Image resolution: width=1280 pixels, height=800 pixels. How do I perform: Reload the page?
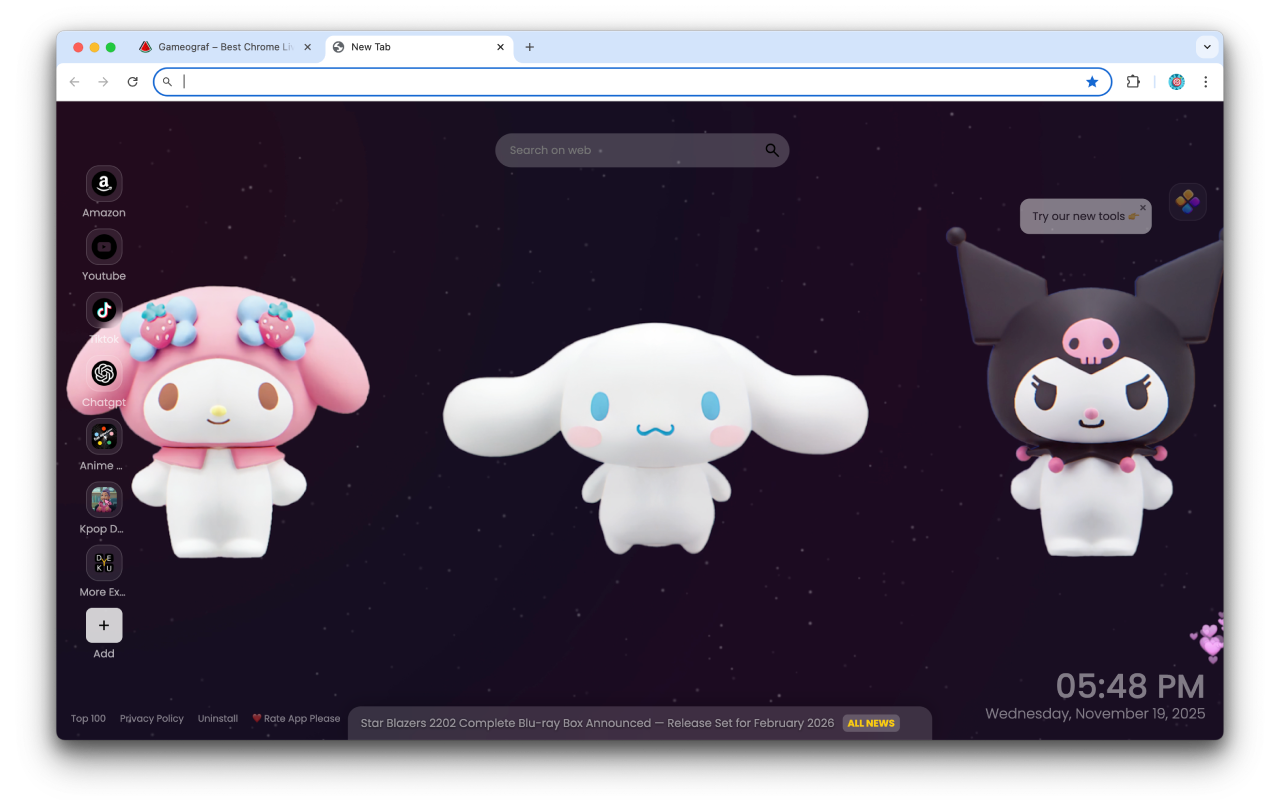tap(132, 82)
